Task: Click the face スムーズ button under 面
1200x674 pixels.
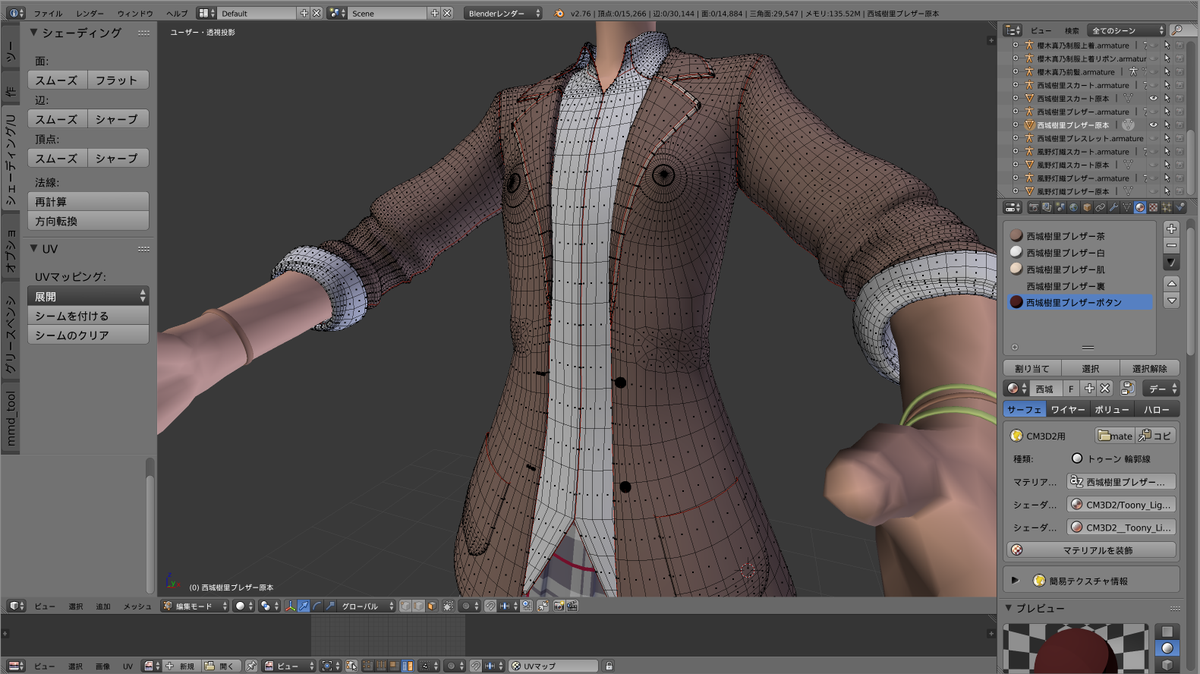Action: (57, 80)
